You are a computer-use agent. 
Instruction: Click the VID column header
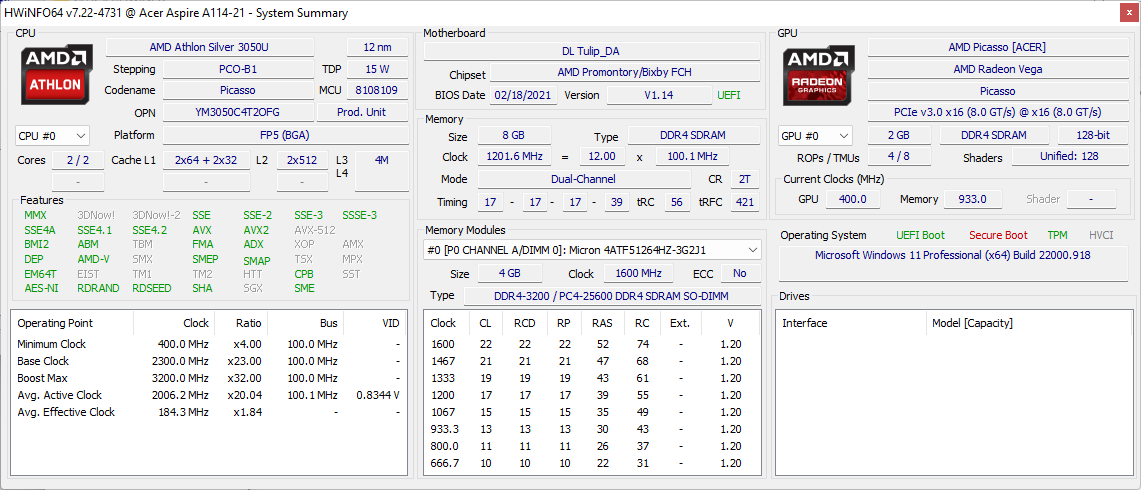click(x=373, y=323)
